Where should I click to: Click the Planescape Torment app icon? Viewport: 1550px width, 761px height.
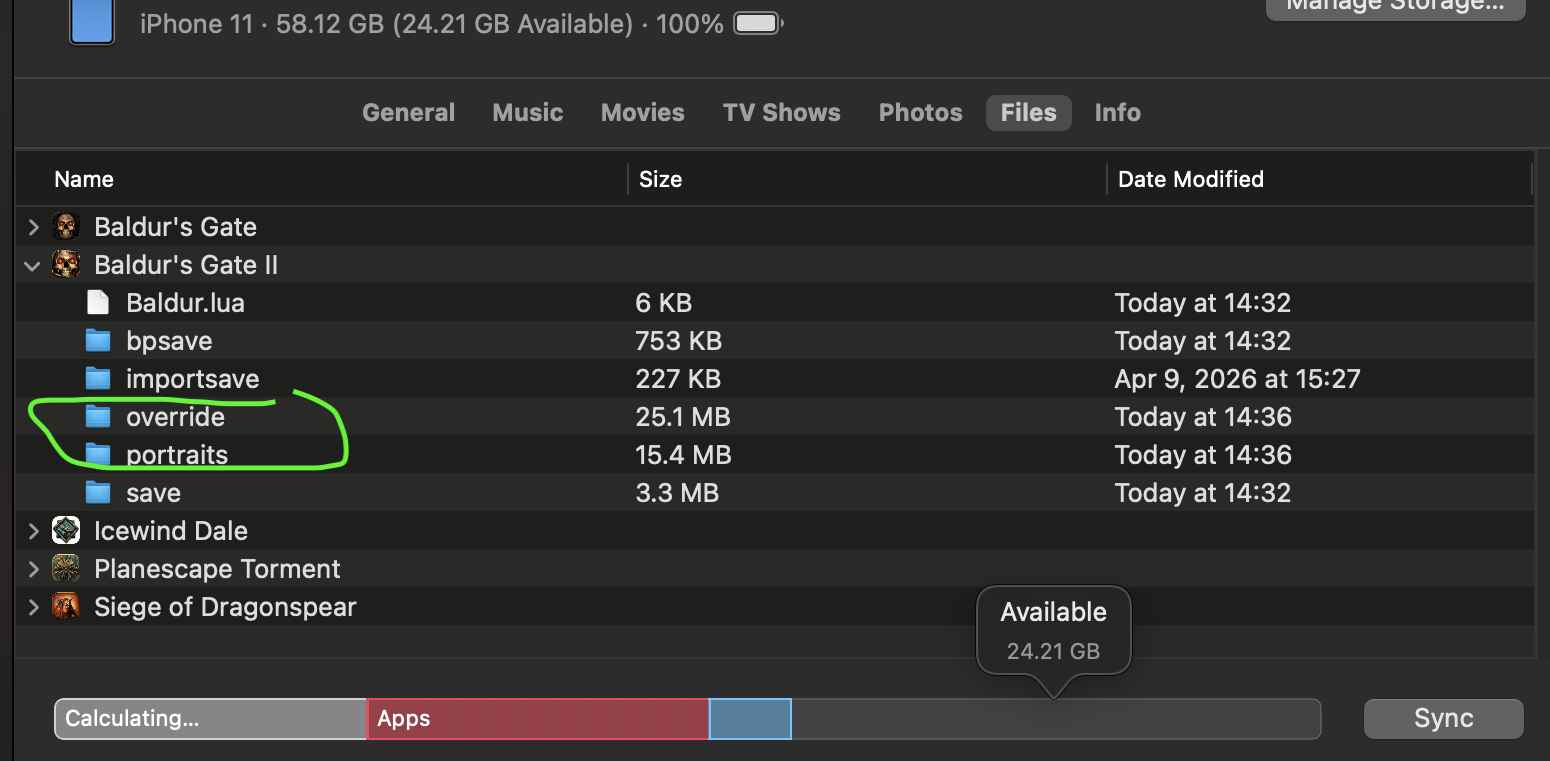pos(66,569)
